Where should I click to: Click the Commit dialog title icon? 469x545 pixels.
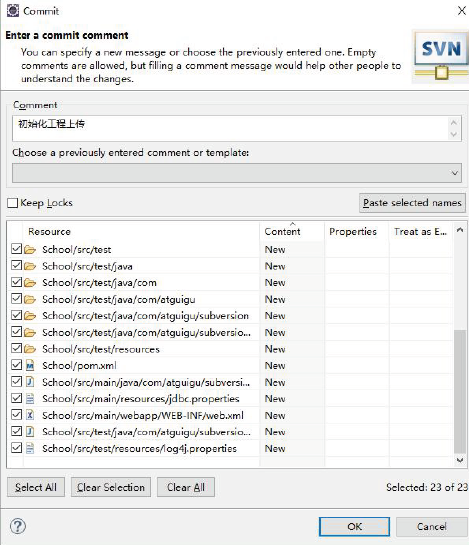[13, 11]
